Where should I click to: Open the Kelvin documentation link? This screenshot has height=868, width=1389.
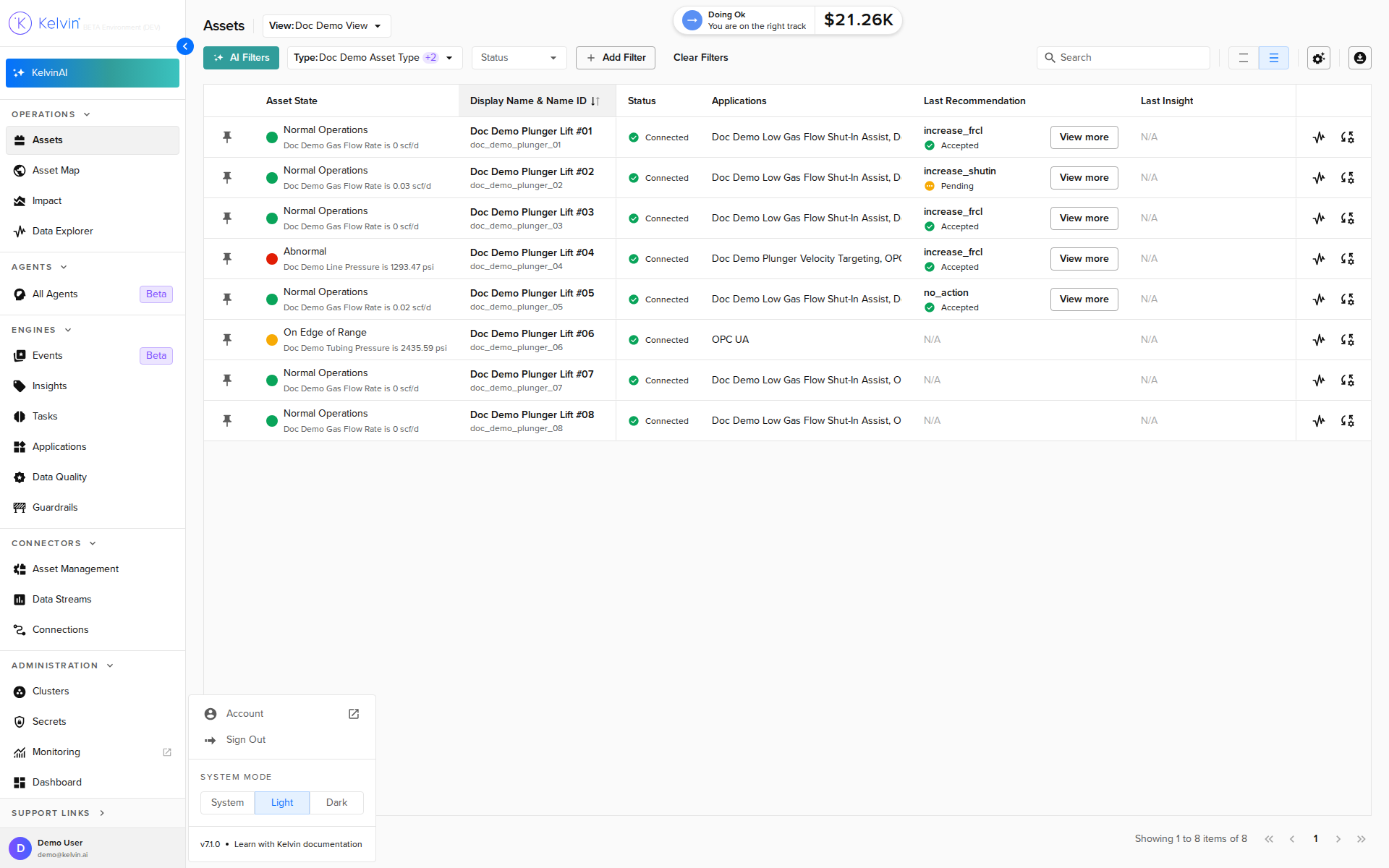pos(298,844)
